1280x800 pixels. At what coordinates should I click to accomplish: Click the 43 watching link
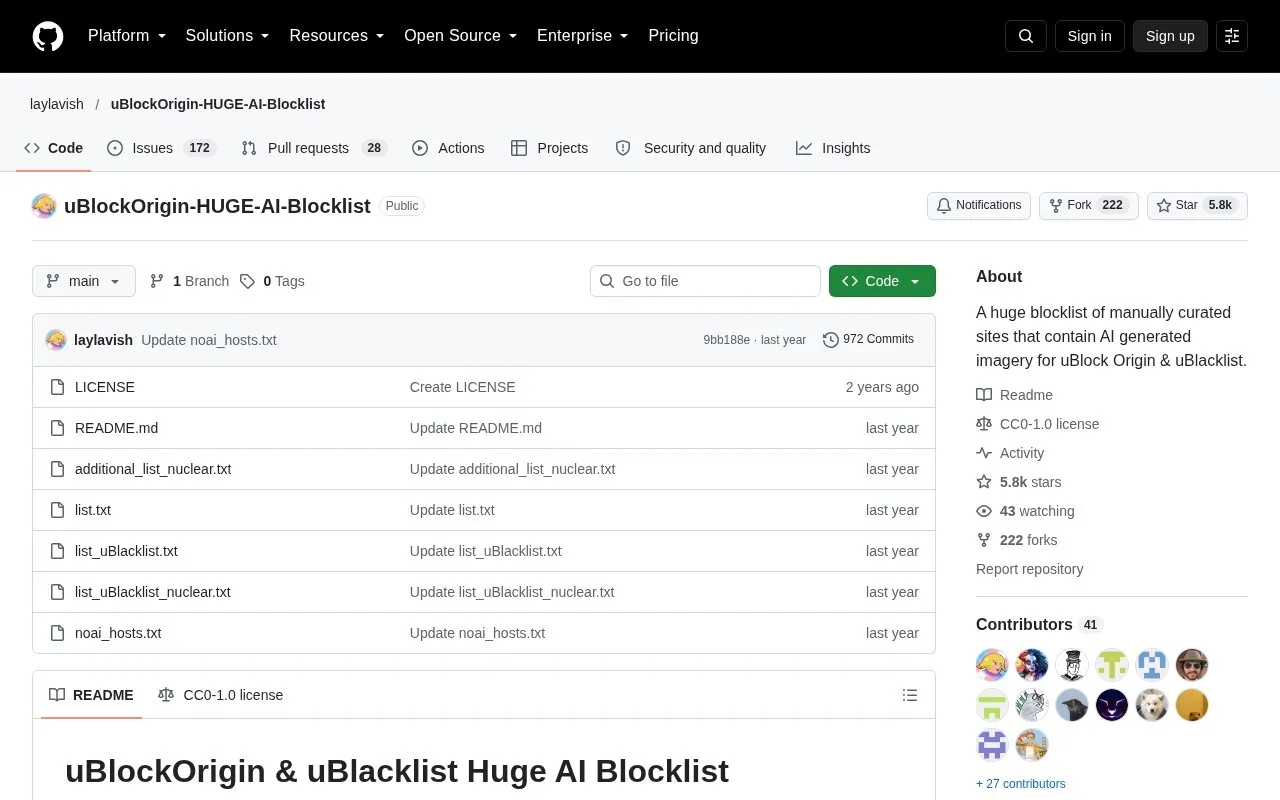1025,511
